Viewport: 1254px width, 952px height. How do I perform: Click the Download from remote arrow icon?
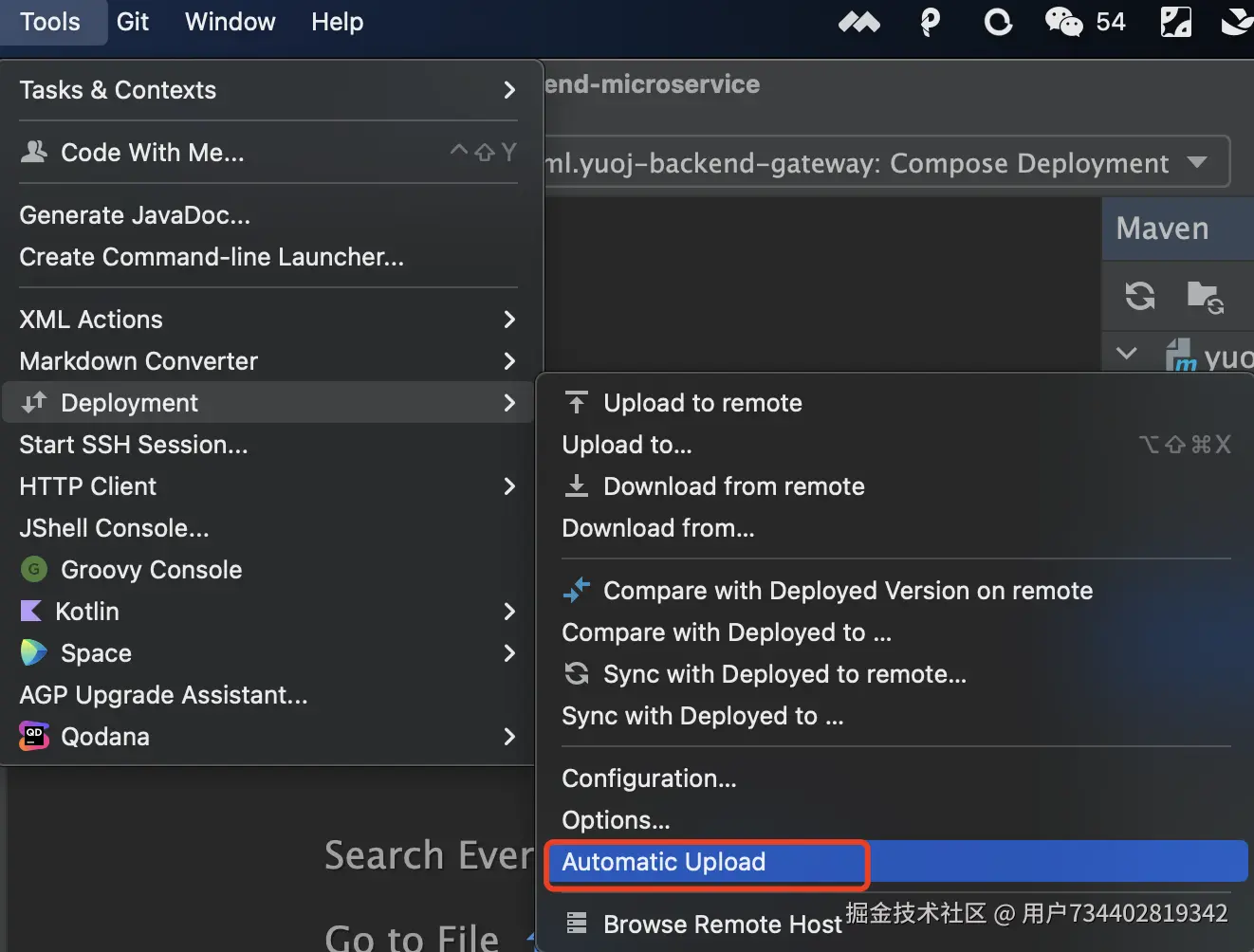(577, 486)
